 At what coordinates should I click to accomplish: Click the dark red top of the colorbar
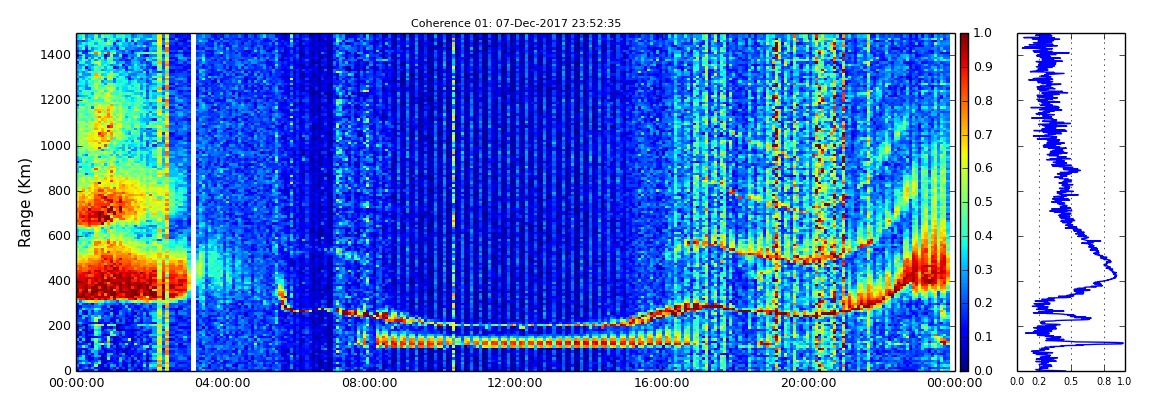[964, 40]
